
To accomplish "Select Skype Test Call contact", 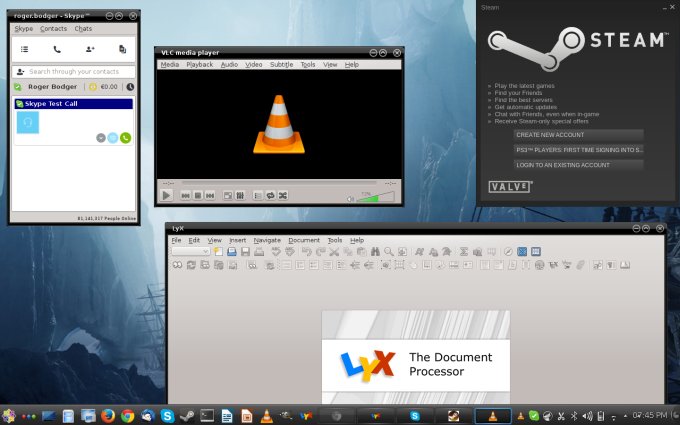I will point(74,104).
